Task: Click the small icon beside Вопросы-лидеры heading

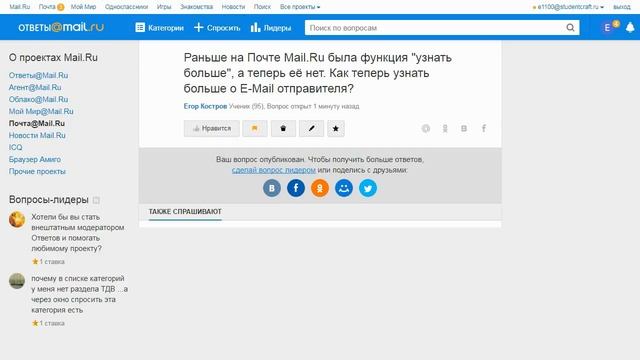Action: coord(96,200)
